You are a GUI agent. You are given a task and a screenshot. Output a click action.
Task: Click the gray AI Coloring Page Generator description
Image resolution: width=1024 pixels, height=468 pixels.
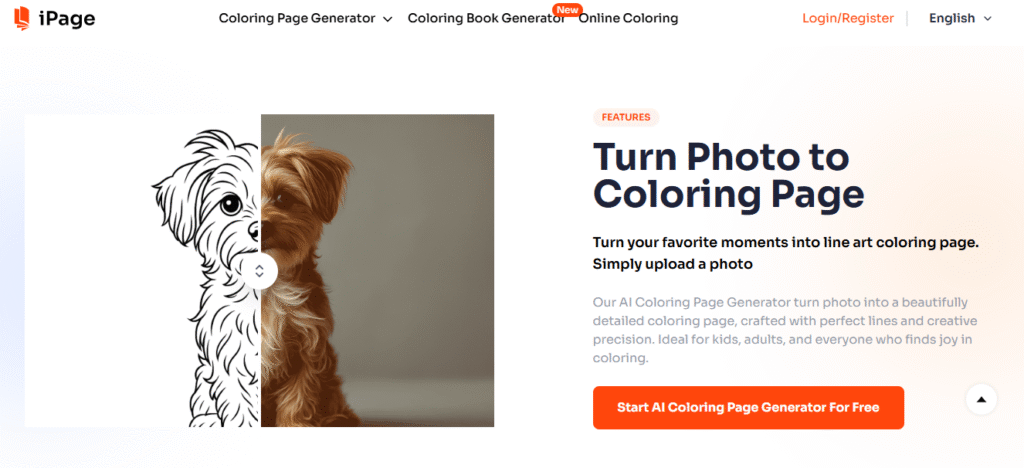(784, 330)
